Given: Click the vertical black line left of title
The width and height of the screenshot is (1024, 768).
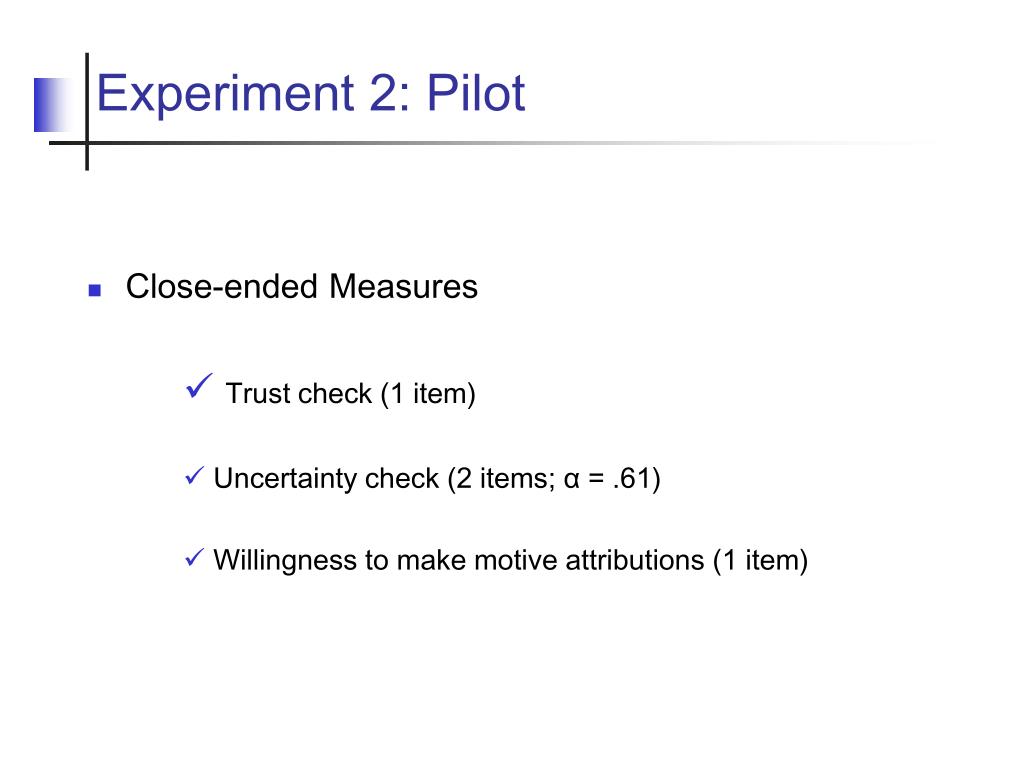Looking at the screenshot, I should click(x=87, y=112).
